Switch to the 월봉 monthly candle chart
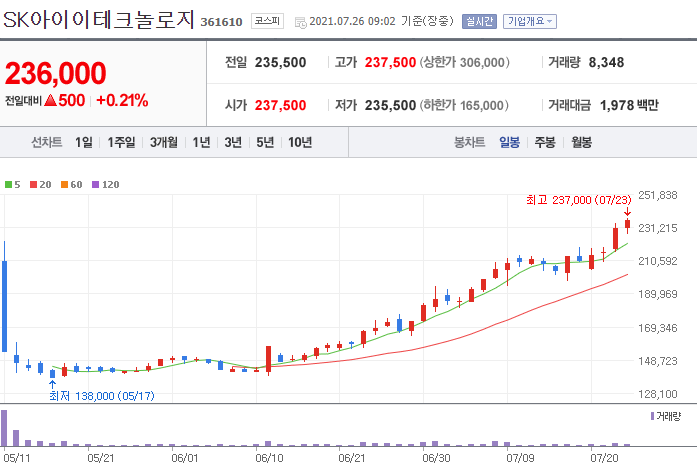 click(x=581, y=142)
